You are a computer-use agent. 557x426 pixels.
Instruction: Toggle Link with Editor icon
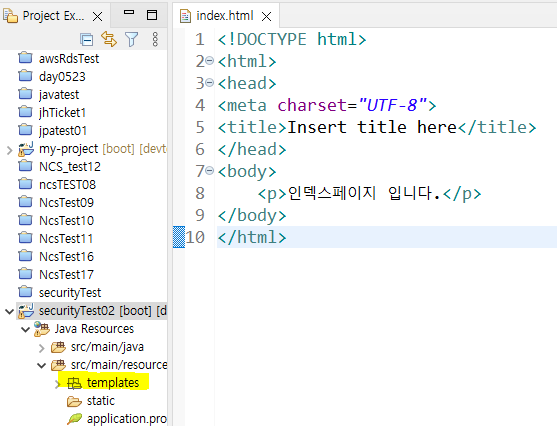pos(109,39)
